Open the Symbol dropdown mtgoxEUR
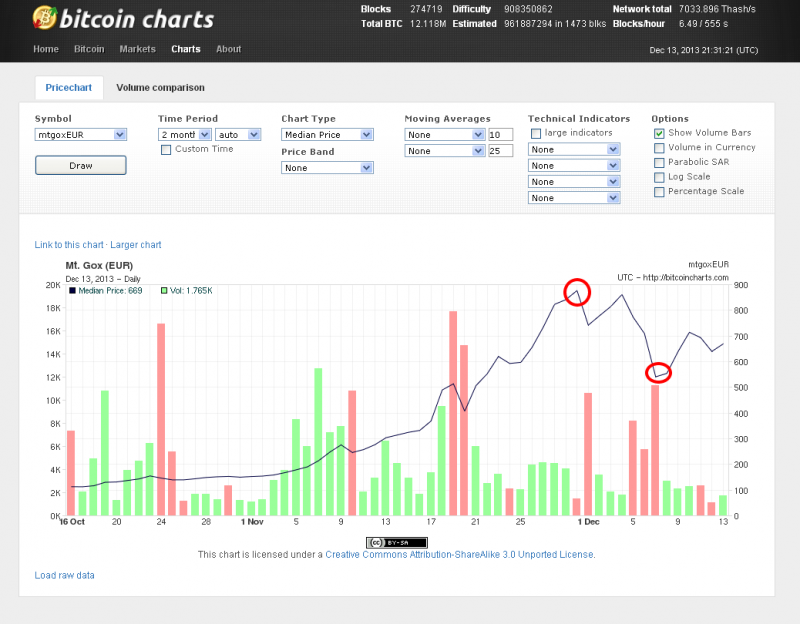 point(81,134)
